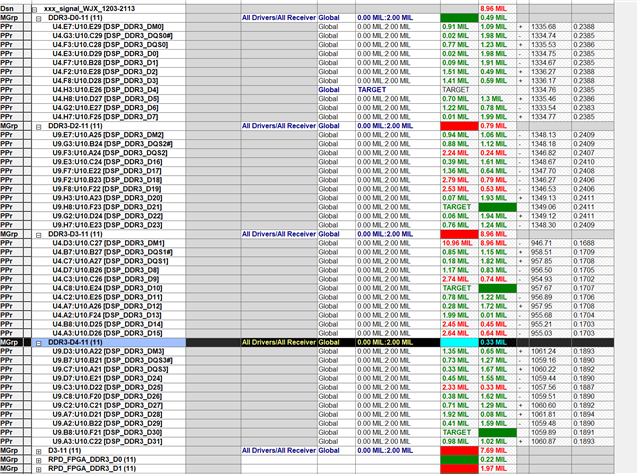Click the 2.24 MIL actual value for DSP_DDR3_DQS2

pyautogui.click(x=455, y=153)
